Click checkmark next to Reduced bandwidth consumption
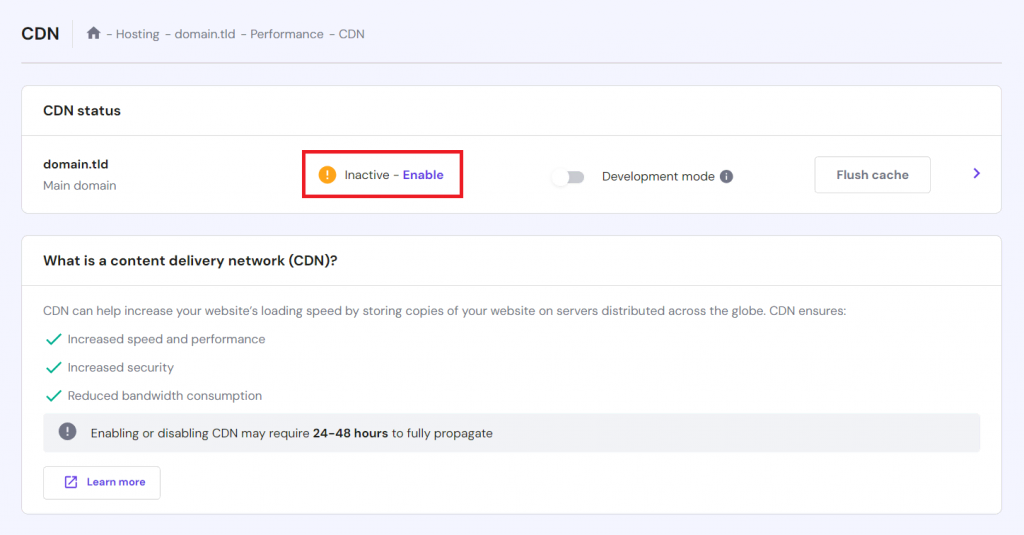The height and width of the screenshot is (535, 1024). coord(54,396)
